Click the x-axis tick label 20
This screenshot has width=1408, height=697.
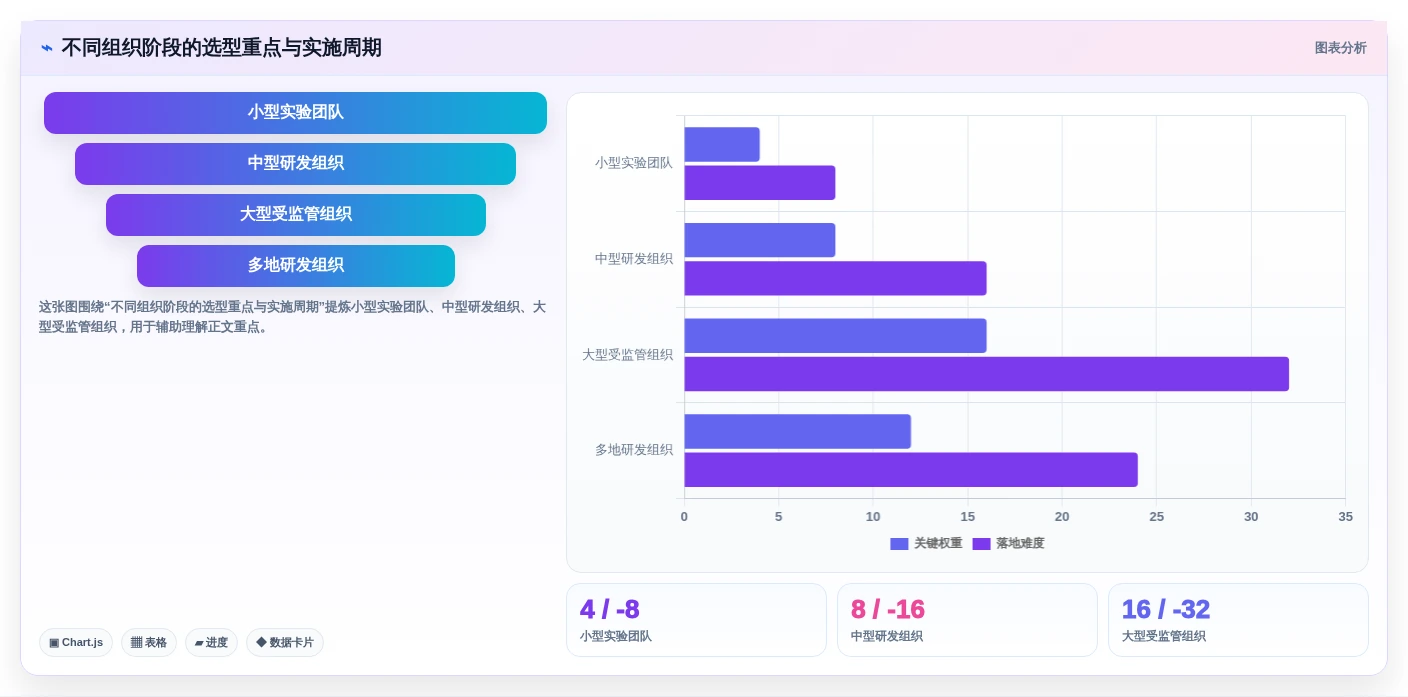(1062, 517)
